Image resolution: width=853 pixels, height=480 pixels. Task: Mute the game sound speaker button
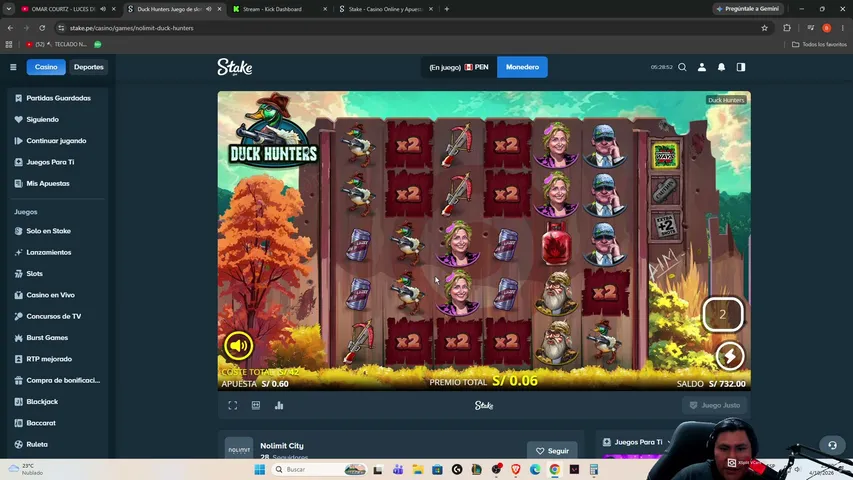(238, 346)
